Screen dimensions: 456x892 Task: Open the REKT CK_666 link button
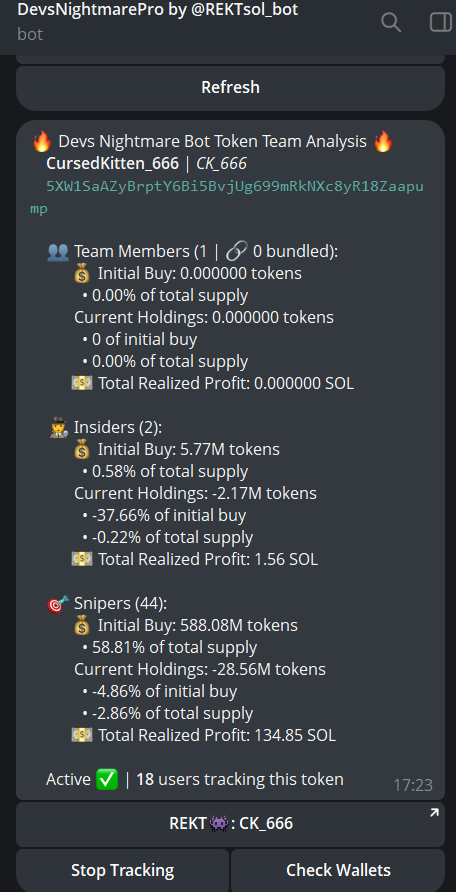coord(230,824)
